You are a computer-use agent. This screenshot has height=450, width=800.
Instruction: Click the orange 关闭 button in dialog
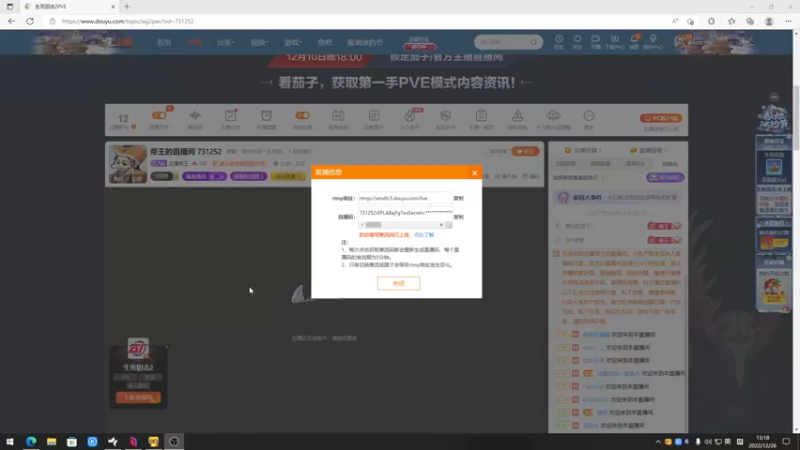point(398,283)
